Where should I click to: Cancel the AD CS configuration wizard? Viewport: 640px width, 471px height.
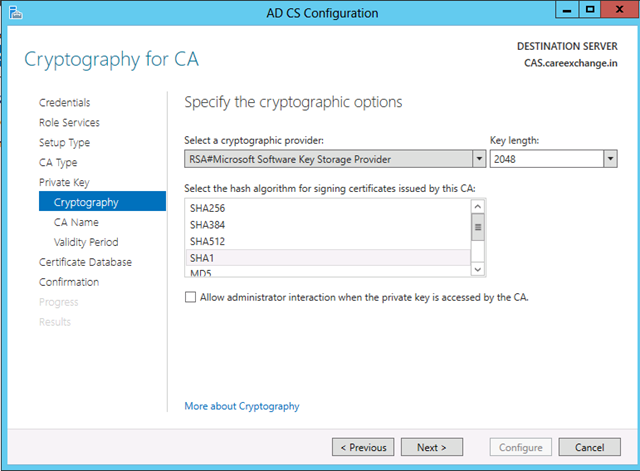[589, 447]
